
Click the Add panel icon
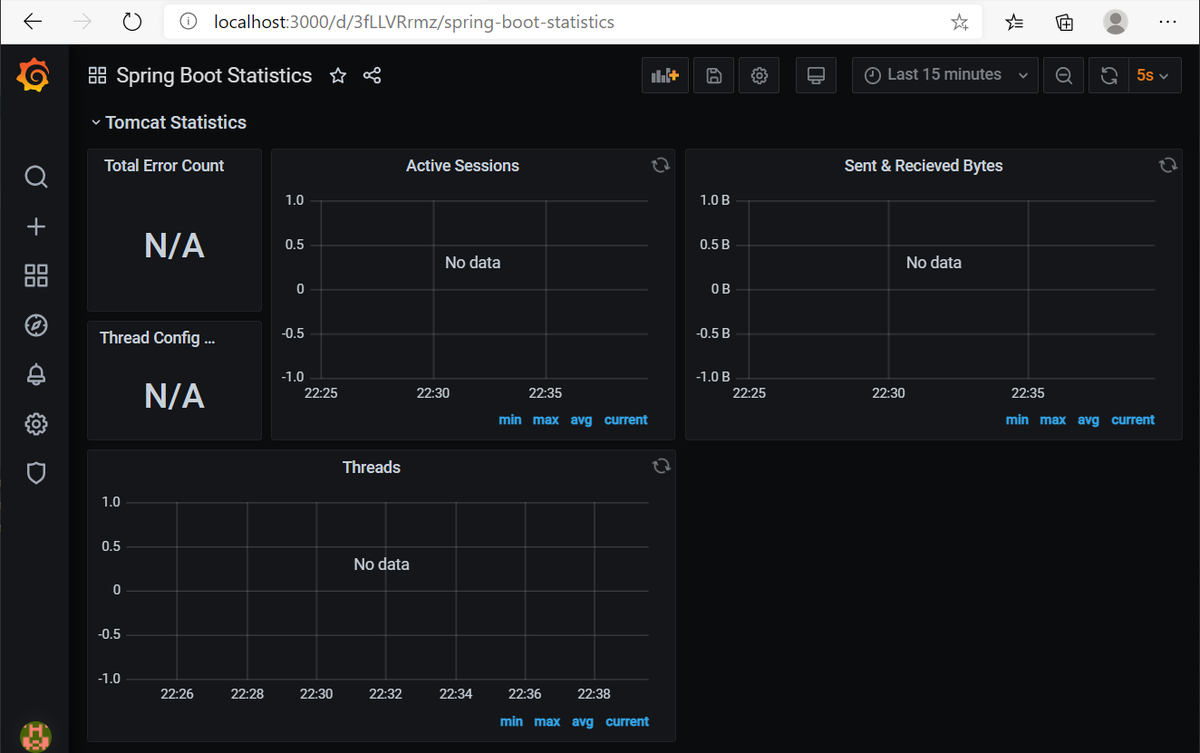pos(665,75)
